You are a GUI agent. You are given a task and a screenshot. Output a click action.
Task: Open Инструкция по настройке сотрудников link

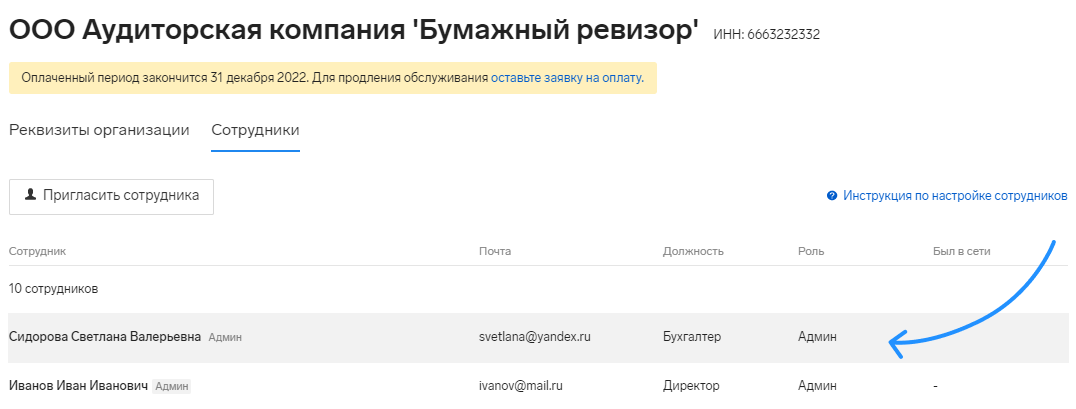tap(955, 196)
